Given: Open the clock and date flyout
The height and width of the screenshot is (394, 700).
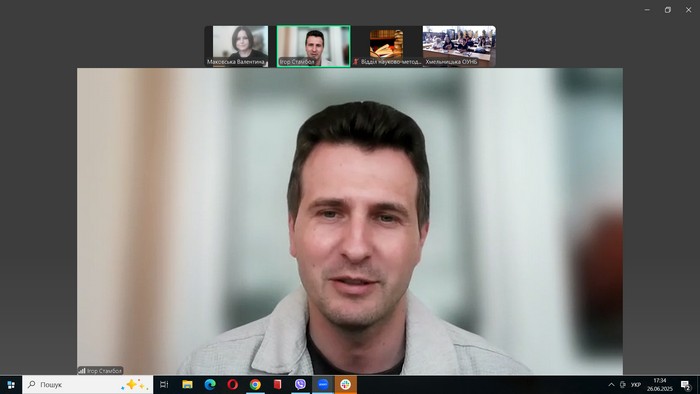Looking at the screenshot, I should coord(660,385).
